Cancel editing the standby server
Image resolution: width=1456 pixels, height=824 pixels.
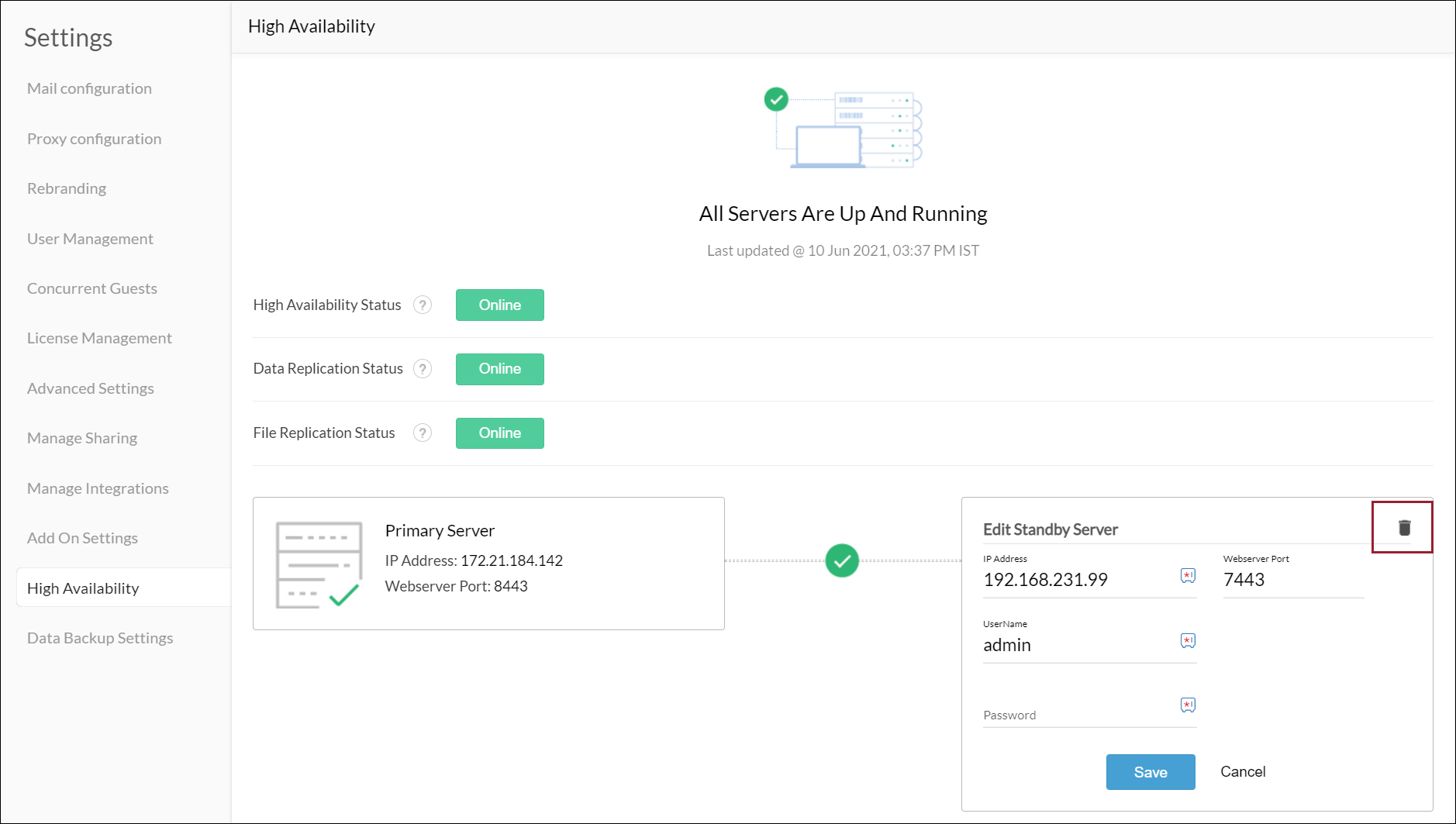(1243, 772)
